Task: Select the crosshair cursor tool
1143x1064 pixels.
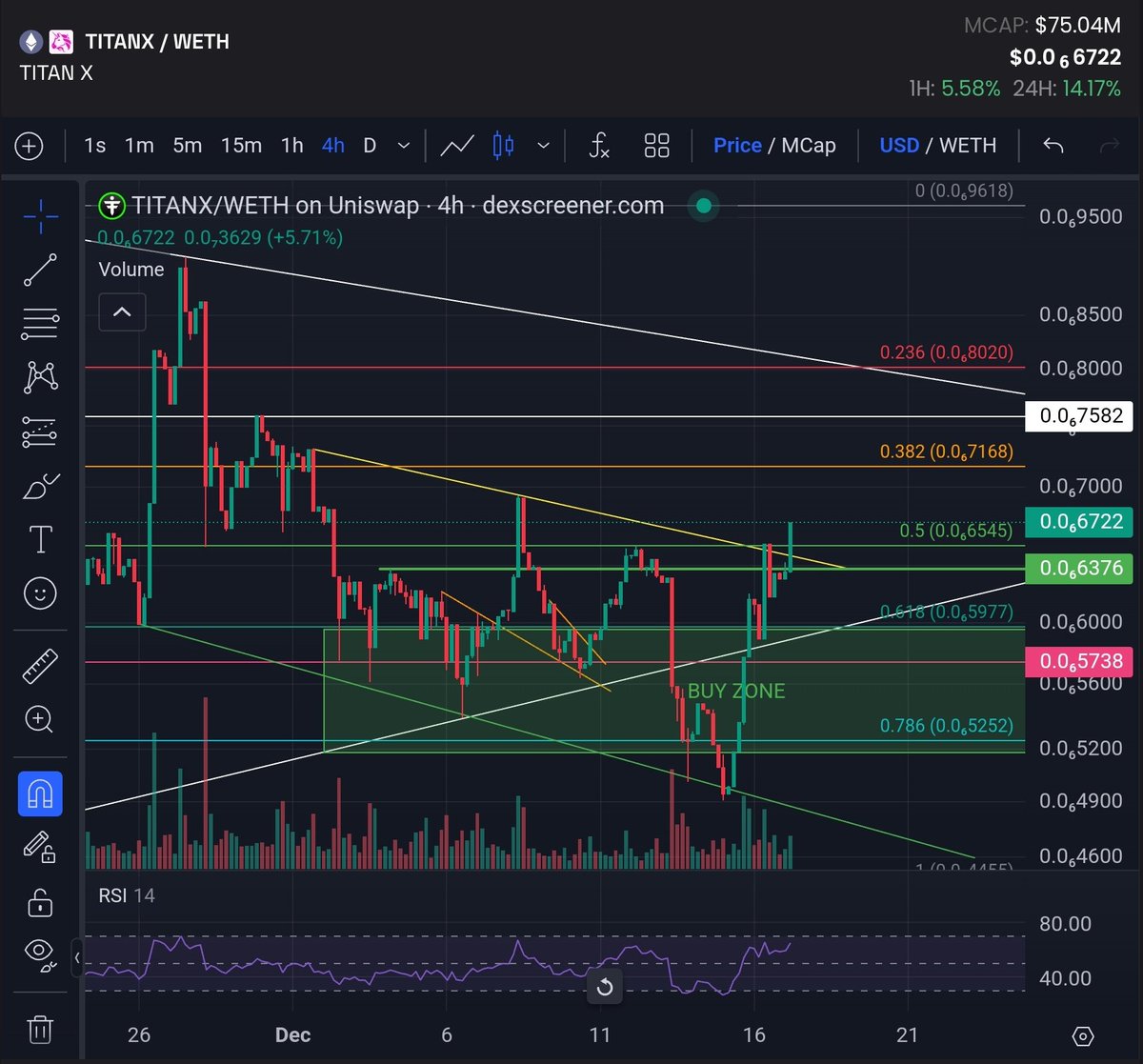Action: [39, 216]
